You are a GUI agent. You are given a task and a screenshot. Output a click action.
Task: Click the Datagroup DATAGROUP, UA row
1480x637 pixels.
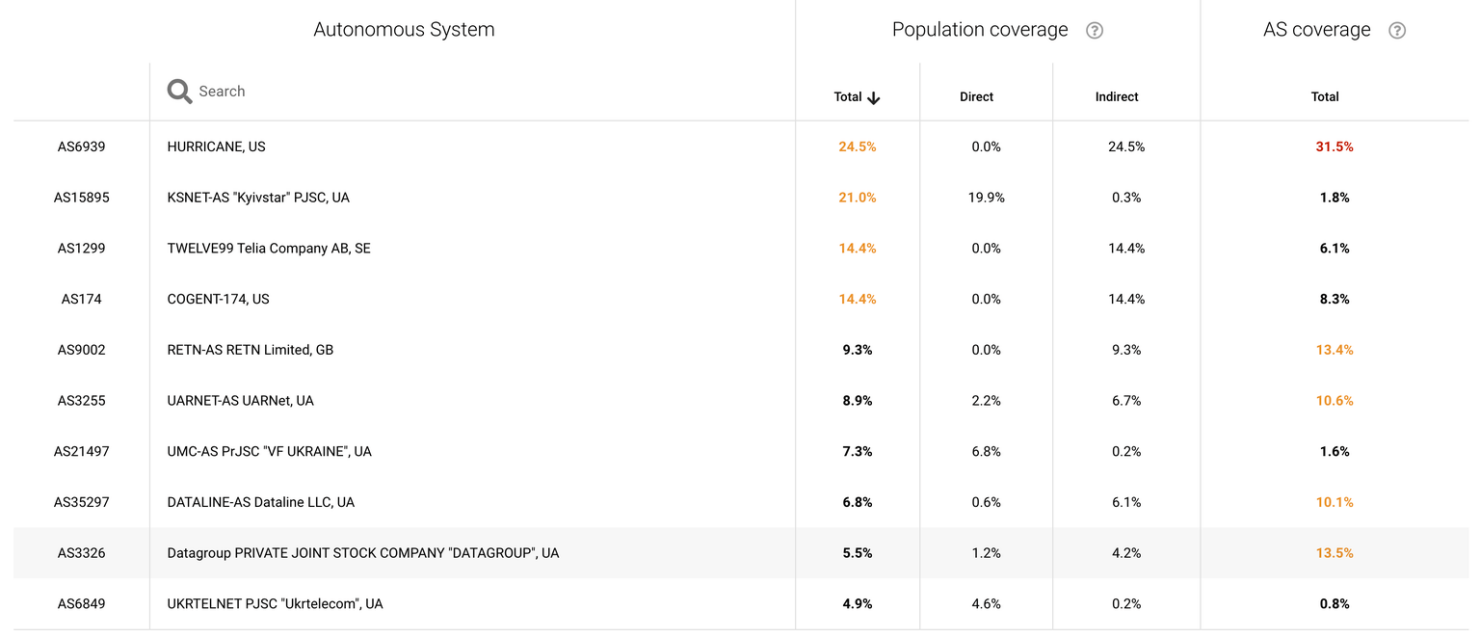[362, 553]
